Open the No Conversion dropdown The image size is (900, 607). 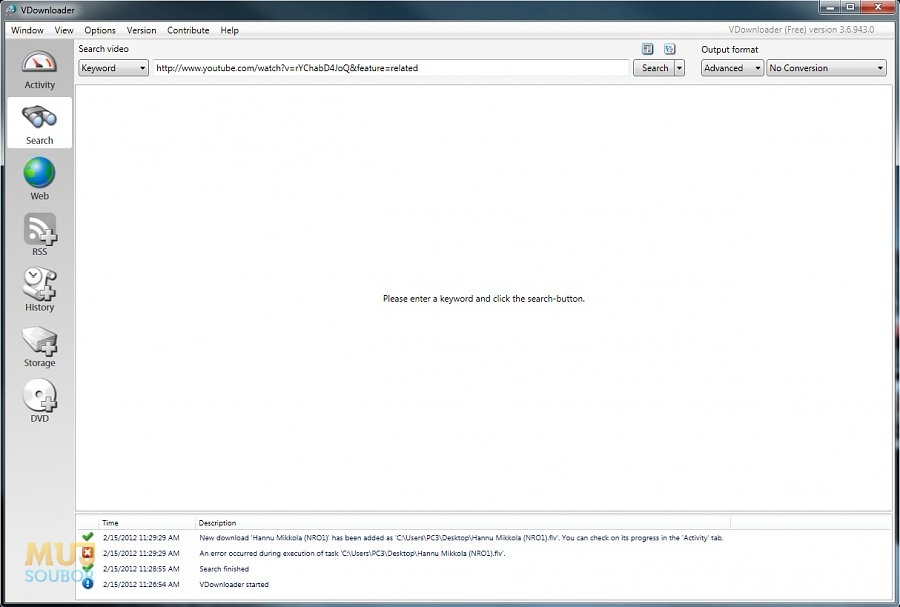[826, 68]
